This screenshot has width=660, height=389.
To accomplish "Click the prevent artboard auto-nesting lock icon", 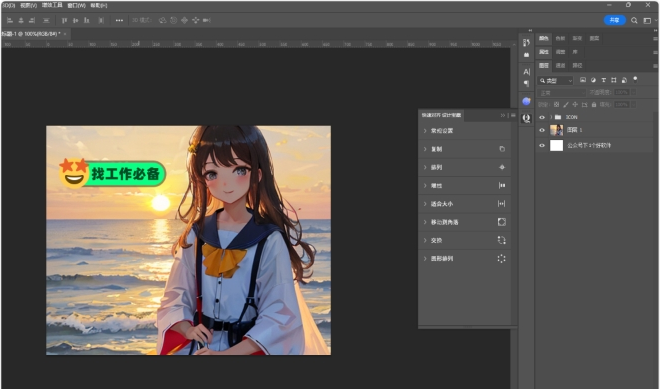I will [584, 104].
